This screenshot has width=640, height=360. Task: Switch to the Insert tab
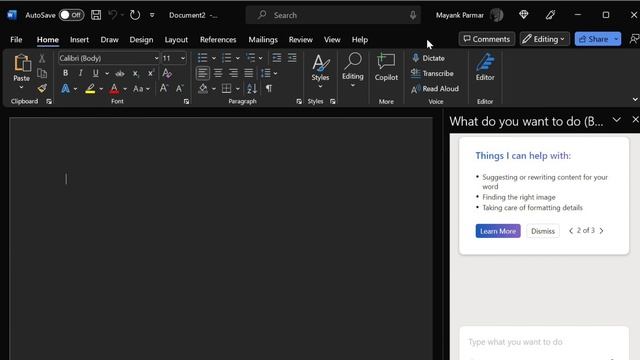(79, 40)
